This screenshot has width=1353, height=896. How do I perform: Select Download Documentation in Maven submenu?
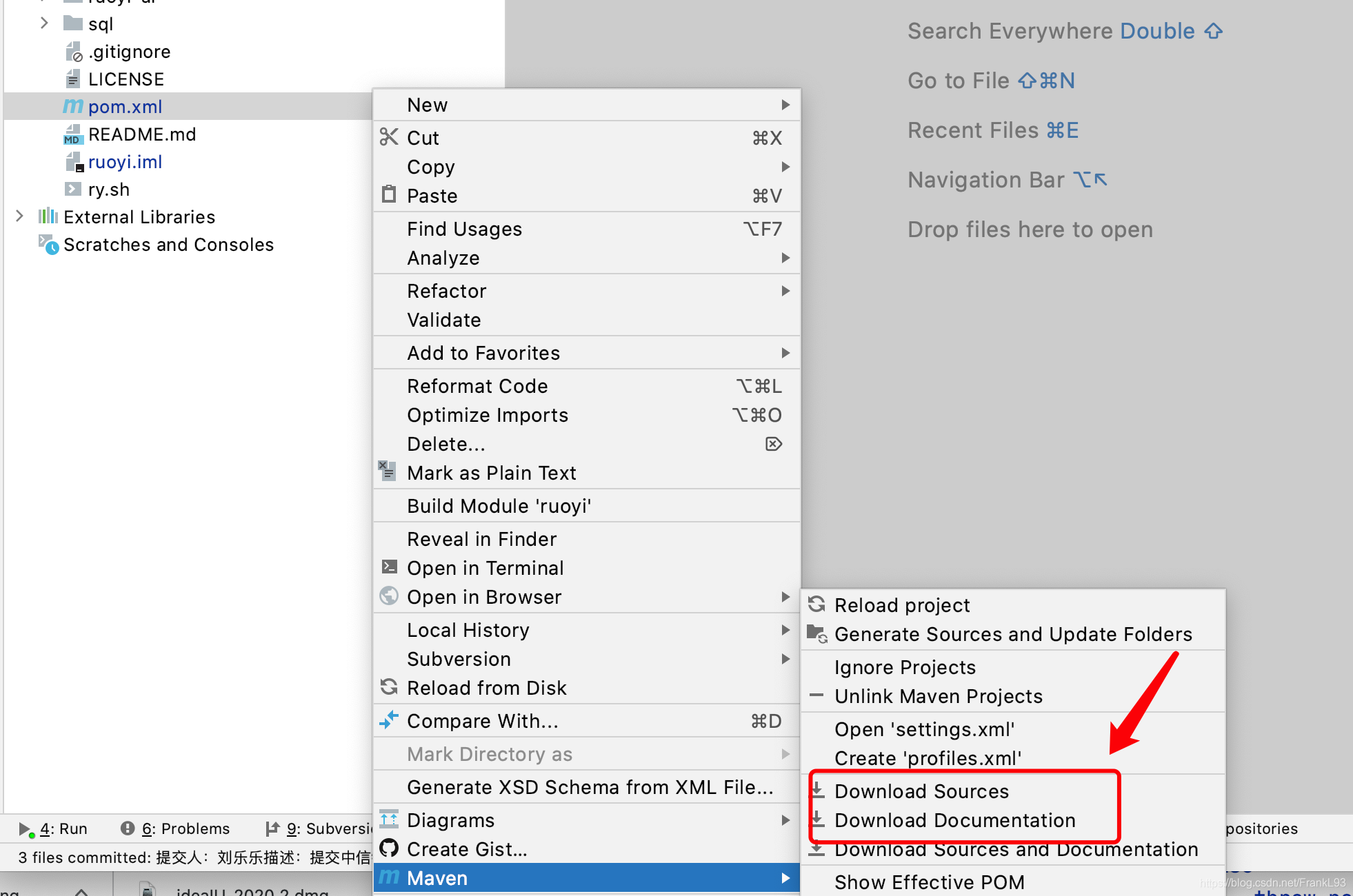tap(1014, 820)
